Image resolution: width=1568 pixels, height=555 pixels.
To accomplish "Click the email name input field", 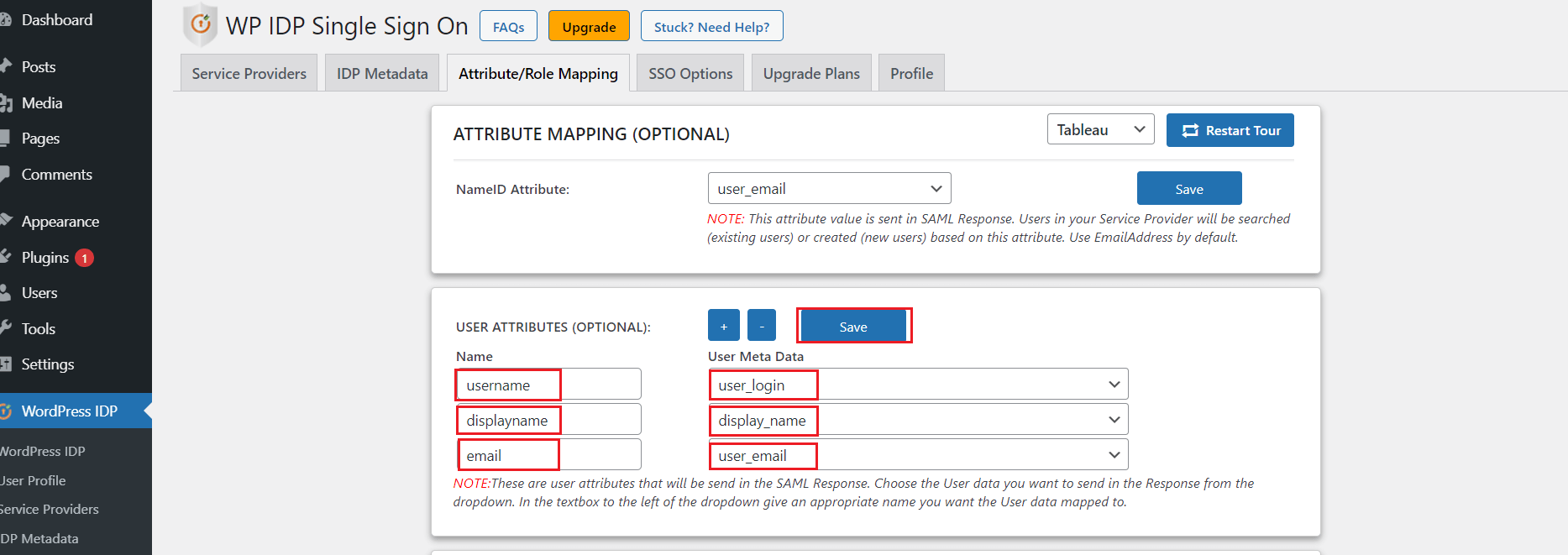I will pos(548,455).
